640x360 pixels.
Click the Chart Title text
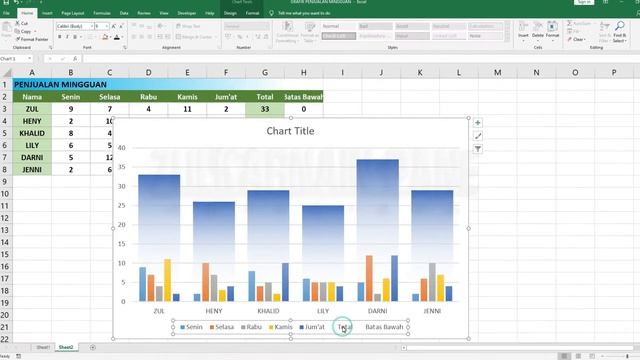coord(290,131)
